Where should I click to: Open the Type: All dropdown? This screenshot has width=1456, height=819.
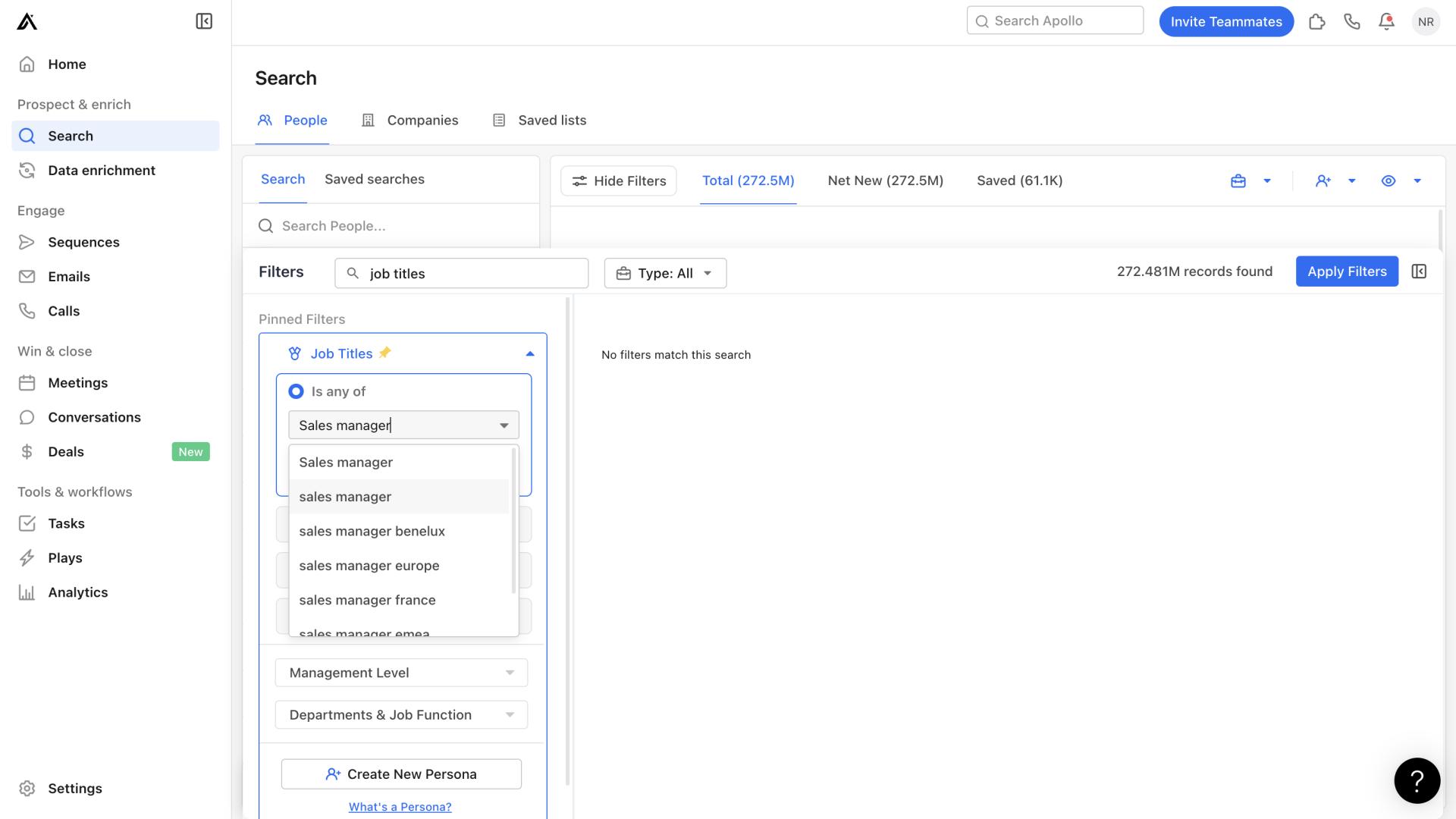coord(665,273)
